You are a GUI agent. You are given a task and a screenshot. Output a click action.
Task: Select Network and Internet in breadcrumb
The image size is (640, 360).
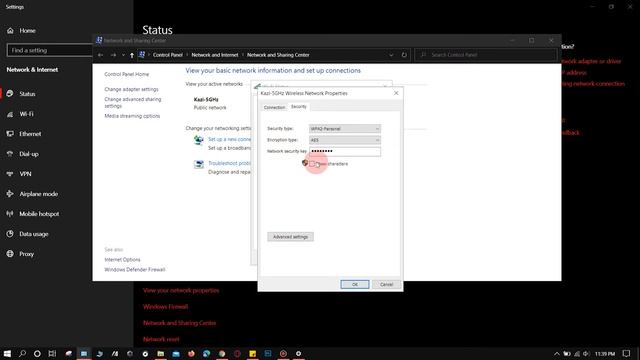[215, 55]
